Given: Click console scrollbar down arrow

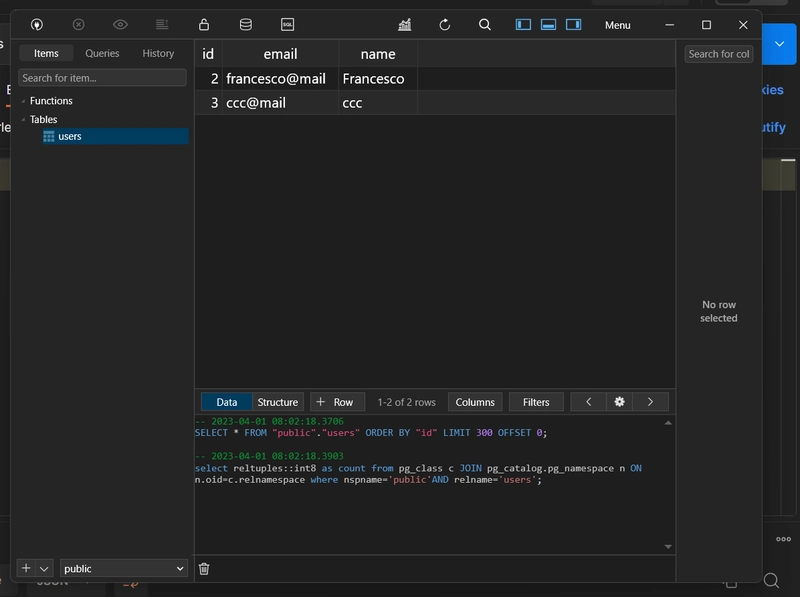Looking at the screenshot, I should 668,546.
